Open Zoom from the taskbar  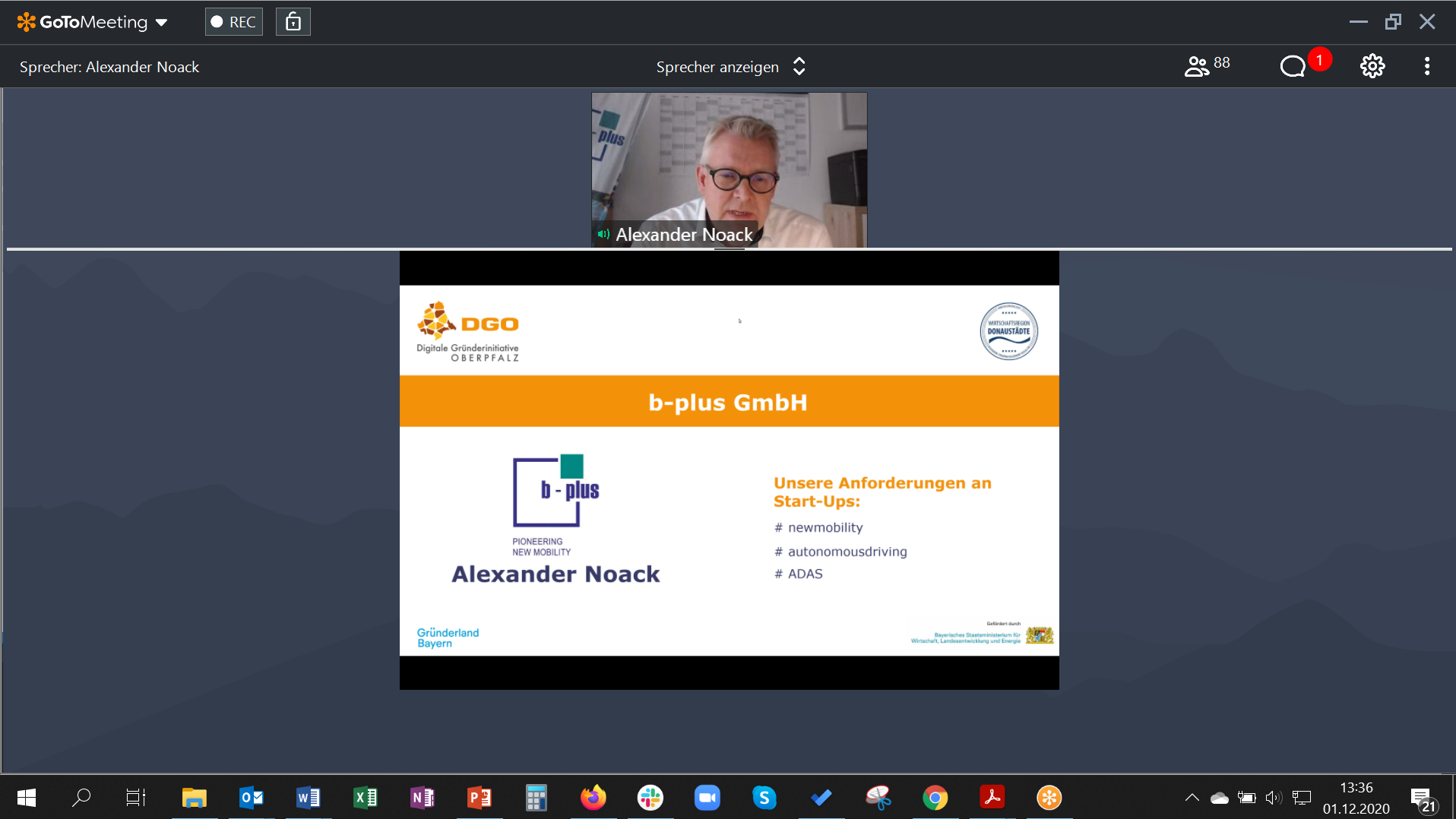(x=707, y=797)
